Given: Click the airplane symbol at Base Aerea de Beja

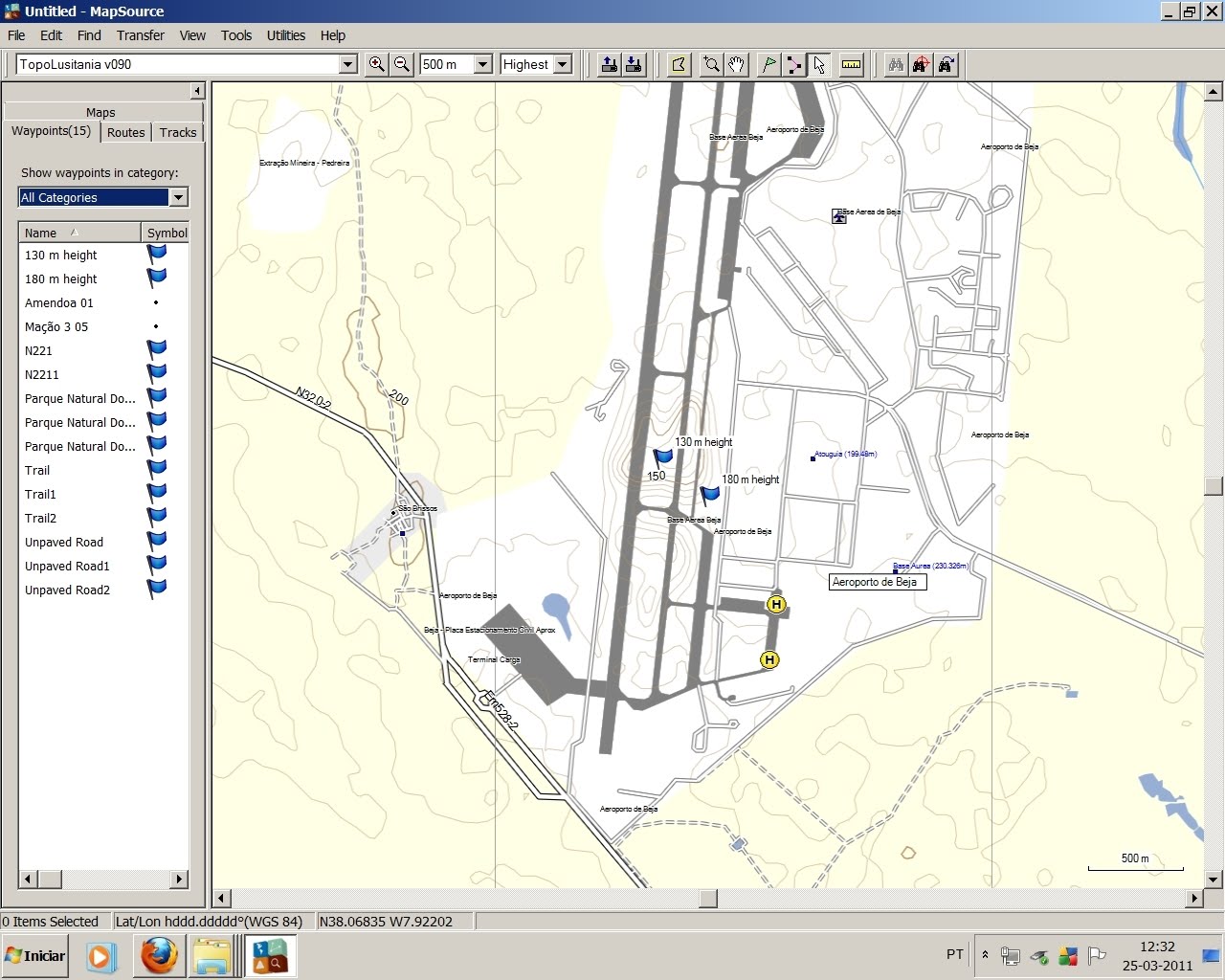Looking at the screenshot, I should 839,216.
